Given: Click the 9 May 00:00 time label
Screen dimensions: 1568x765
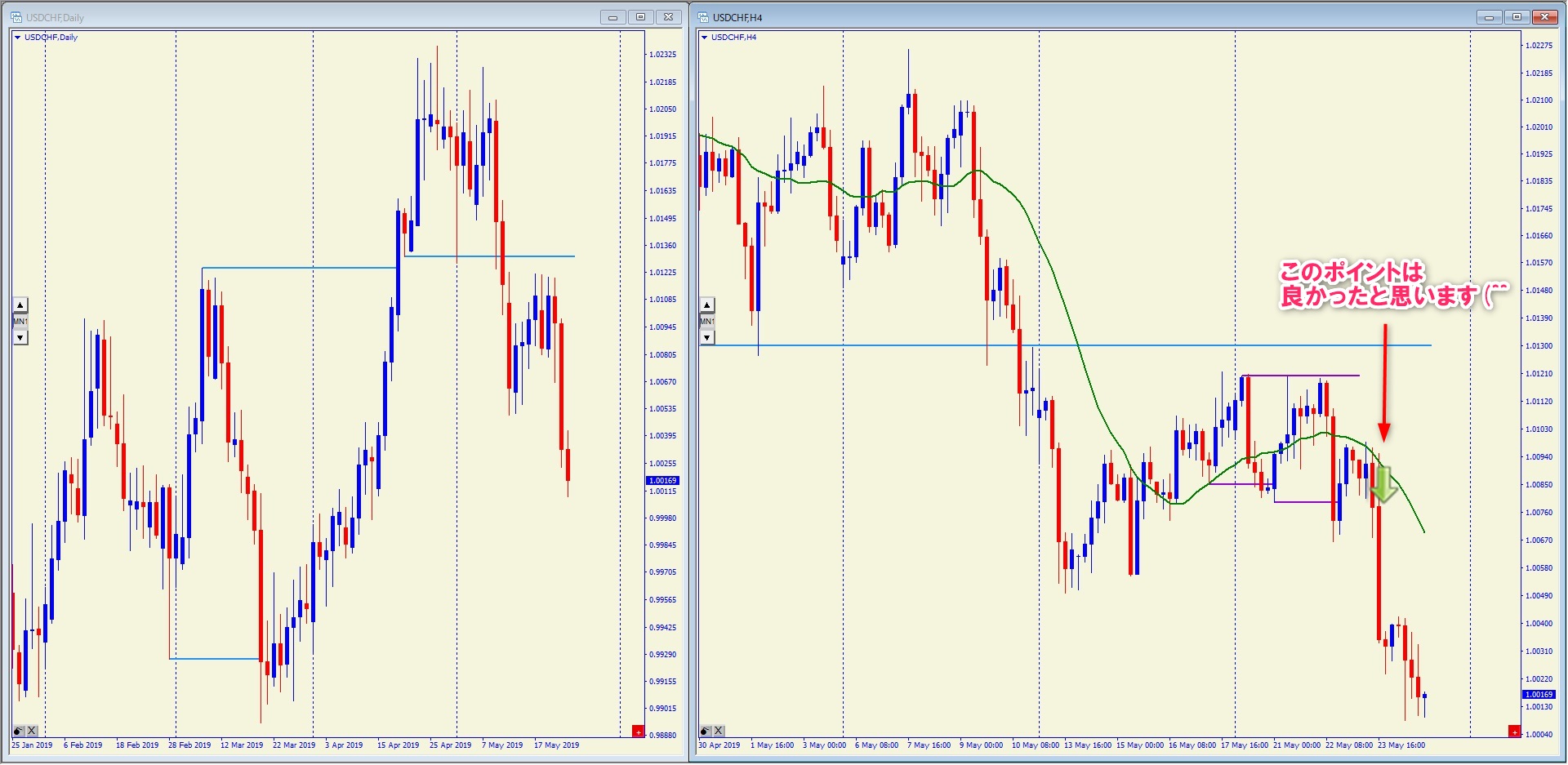Looking at the screenshot, I should pyautogui.click(x=981, y=745).
